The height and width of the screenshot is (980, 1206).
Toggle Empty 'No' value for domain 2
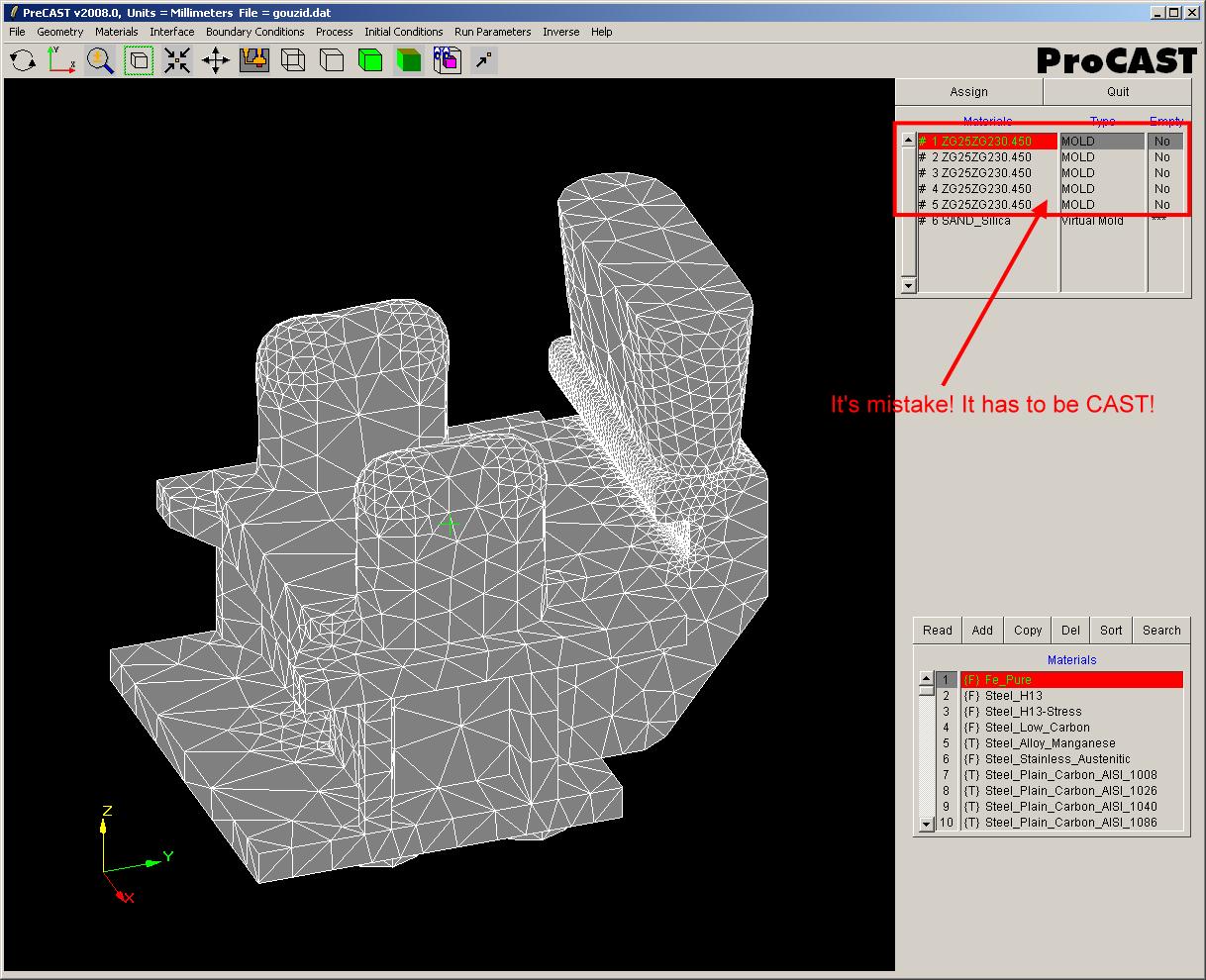point(1165,157)
